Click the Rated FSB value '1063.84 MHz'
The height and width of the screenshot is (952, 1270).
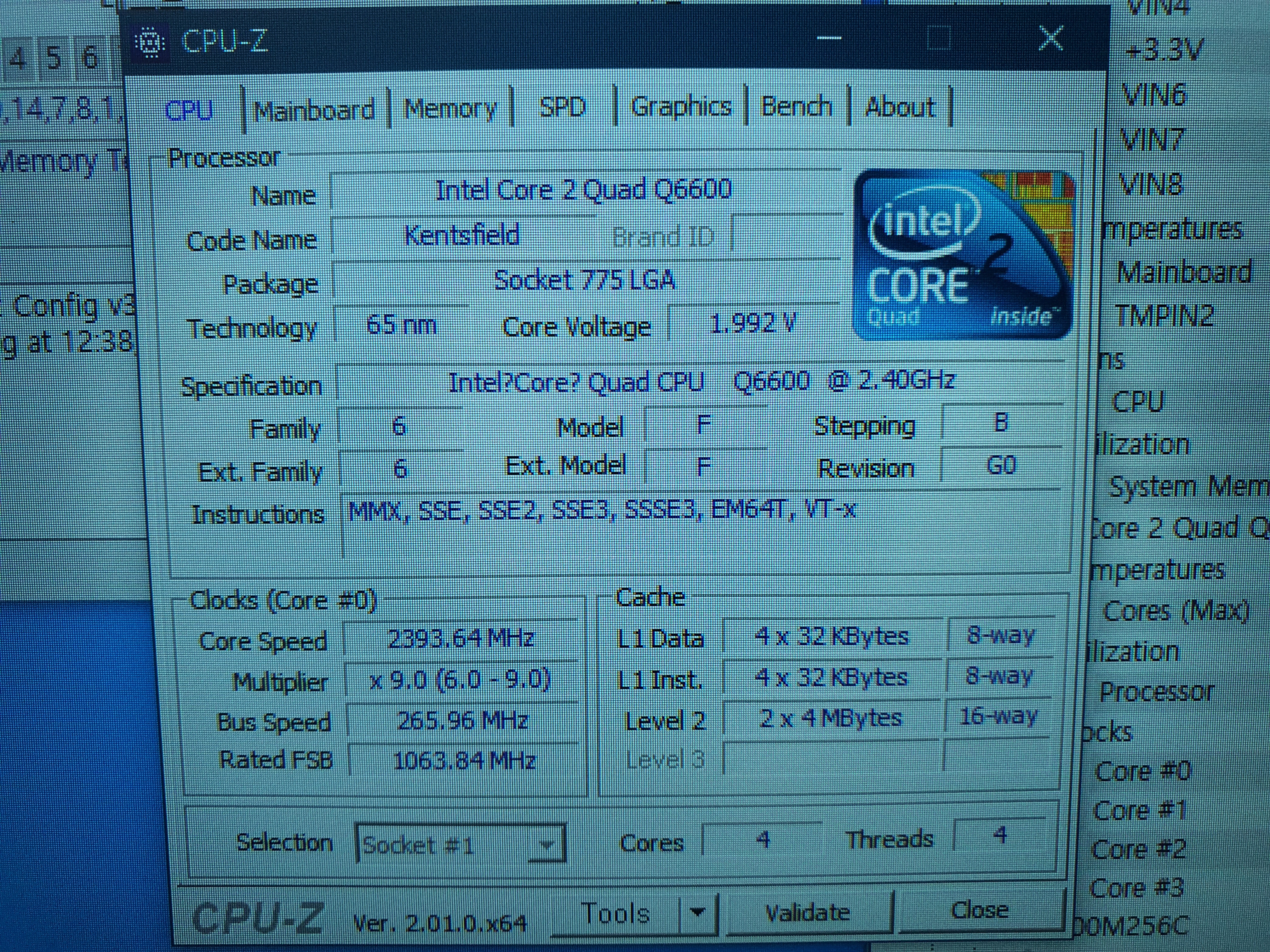(464, 760)
